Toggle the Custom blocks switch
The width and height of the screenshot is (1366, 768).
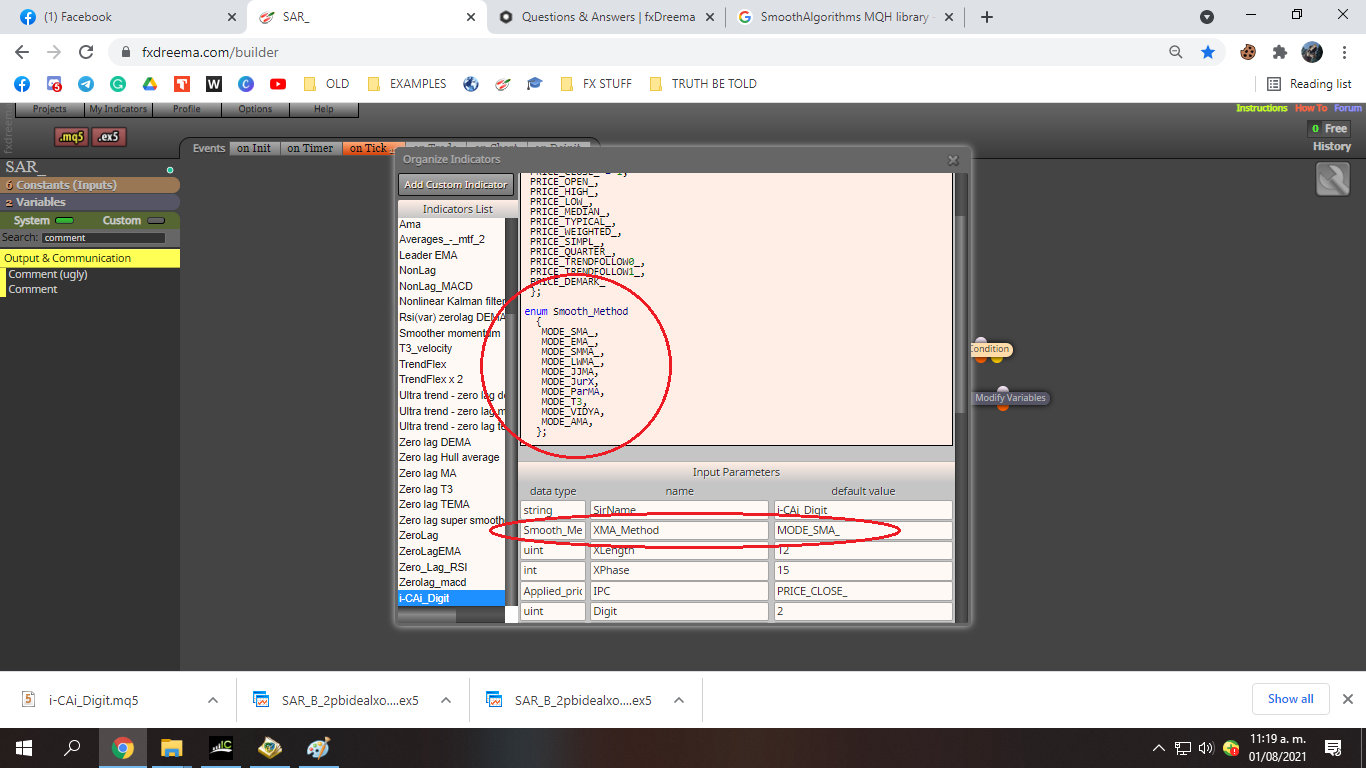pyautogui.click(x=156, y=220)
